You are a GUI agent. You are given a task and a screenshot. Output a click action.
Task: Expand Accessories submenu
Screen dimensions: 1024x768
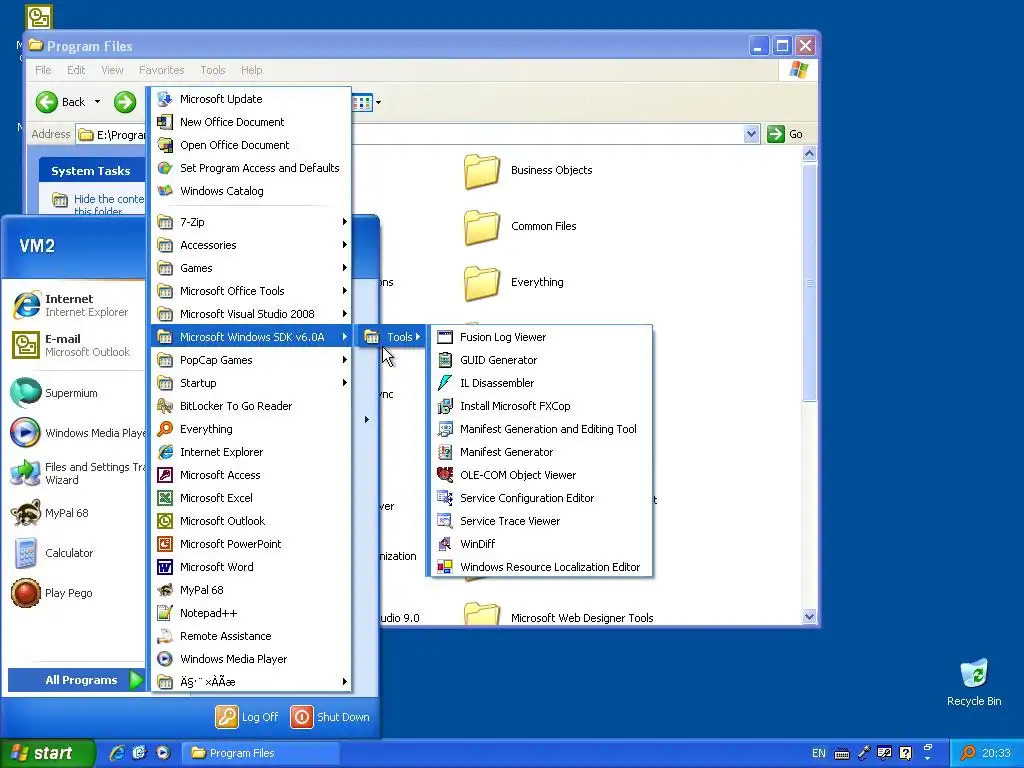pos(252,245)
